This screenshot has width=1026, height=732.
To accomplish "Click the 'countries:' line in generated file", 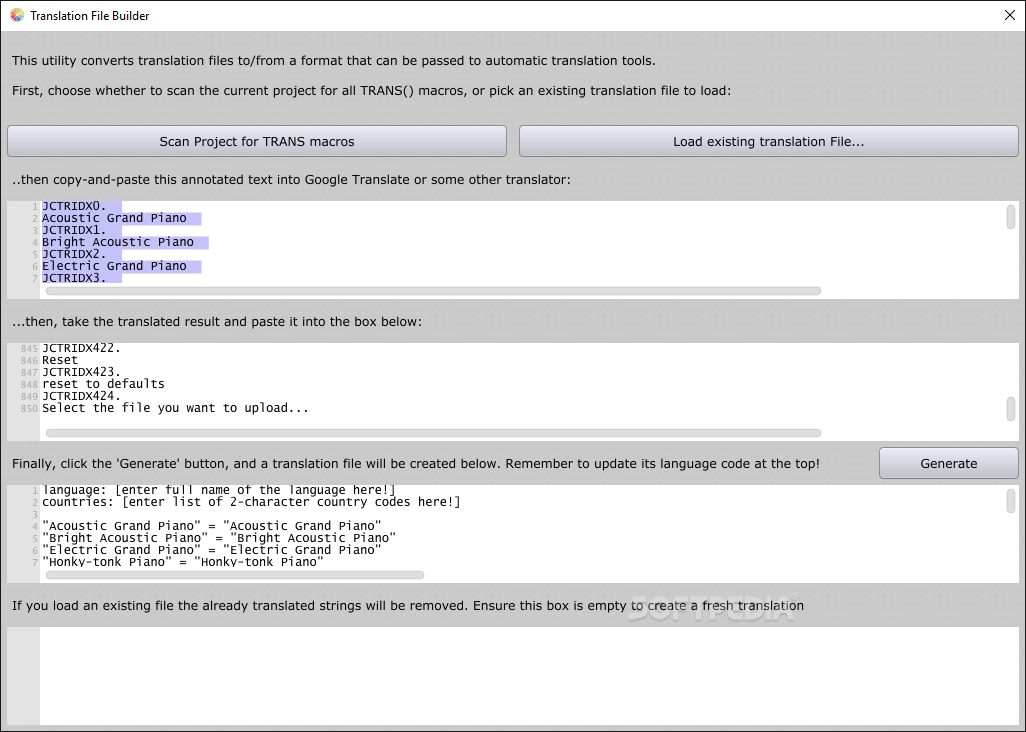I will [251, 502].
